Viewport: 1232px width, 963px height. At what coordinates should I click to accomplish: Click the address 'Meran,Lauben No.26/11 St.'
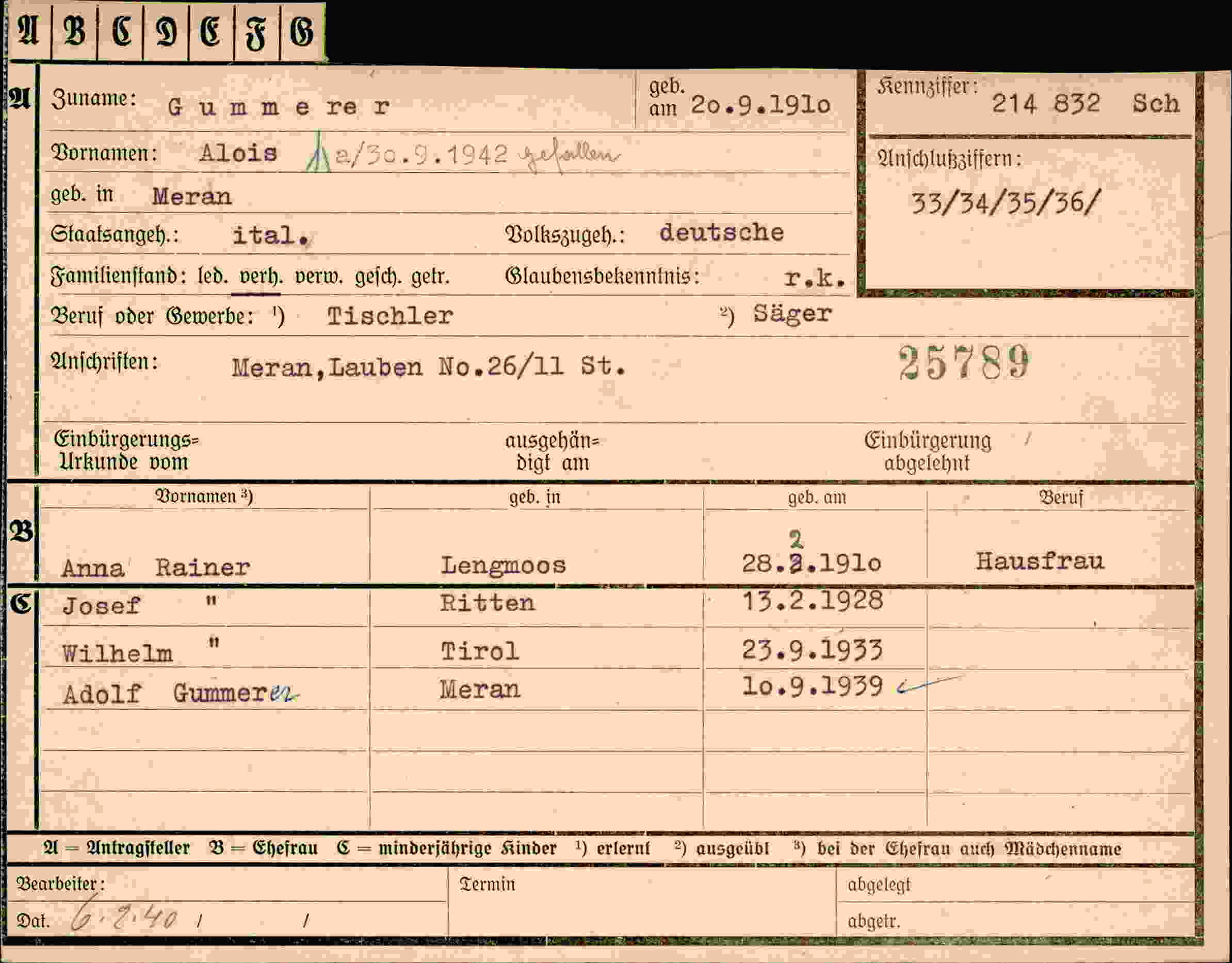point(429,367)
